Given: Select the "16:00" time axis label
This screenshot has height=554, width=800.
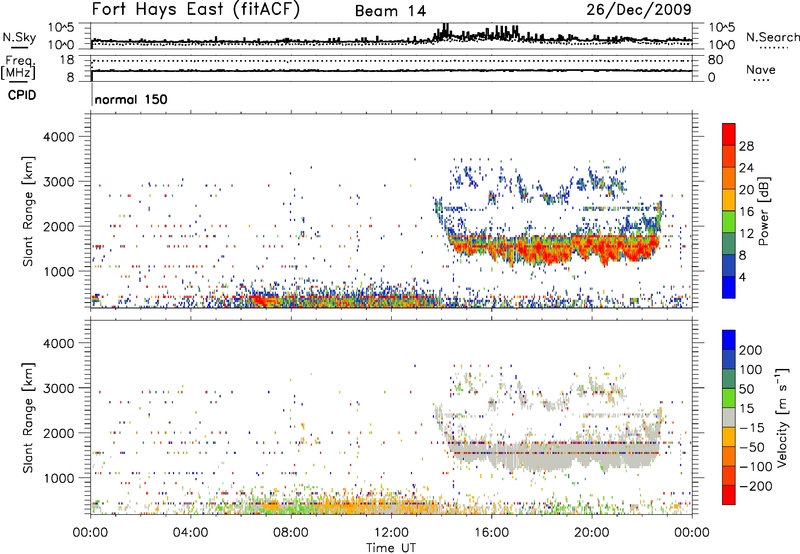Looking at the screenshot, I should 491,533.
